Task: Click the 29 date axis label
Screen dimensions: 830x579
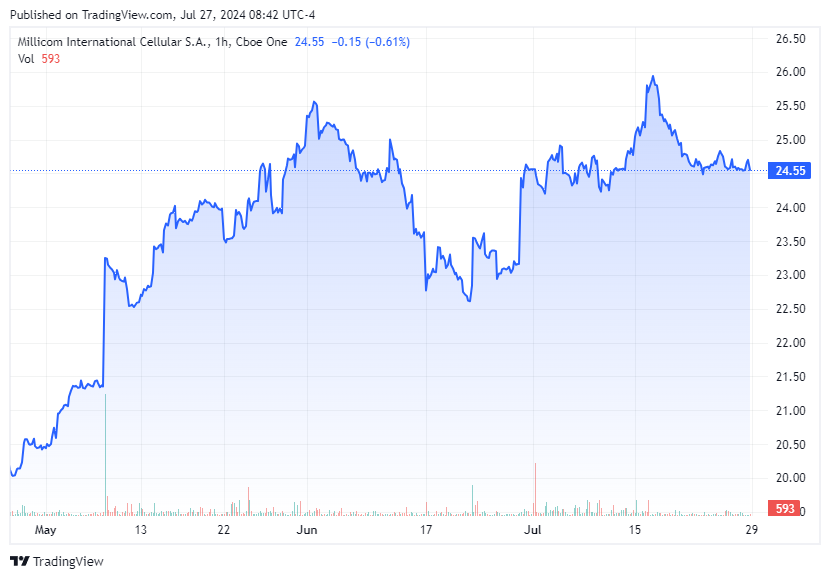Action: click(x=749, y=530)
